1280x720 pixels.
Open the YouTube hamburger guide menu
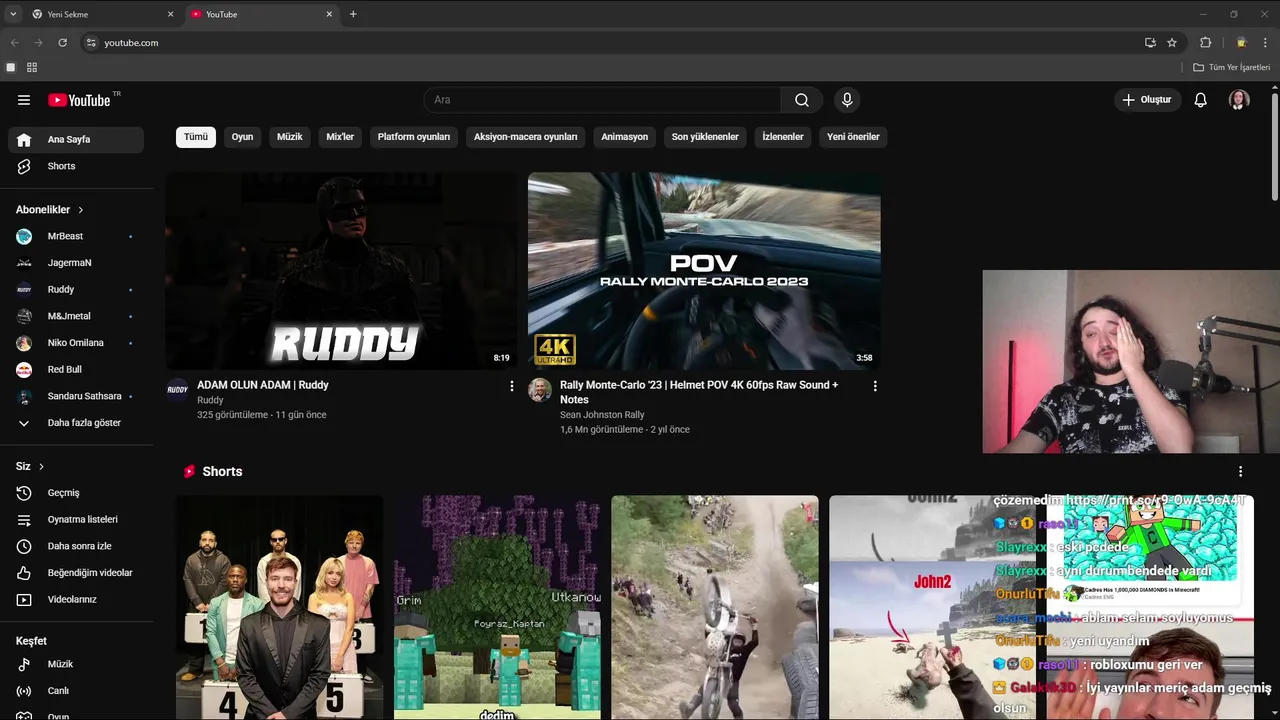24,100
